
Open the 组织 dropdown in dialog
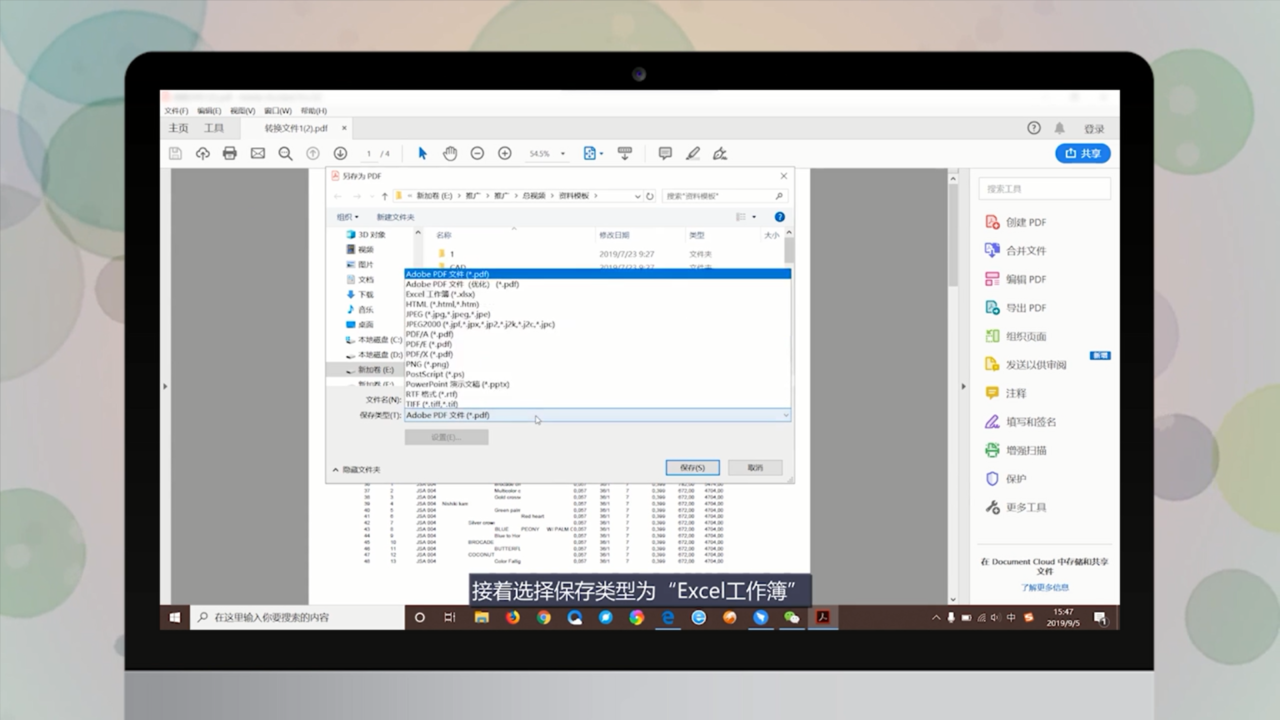click(347, 217)
